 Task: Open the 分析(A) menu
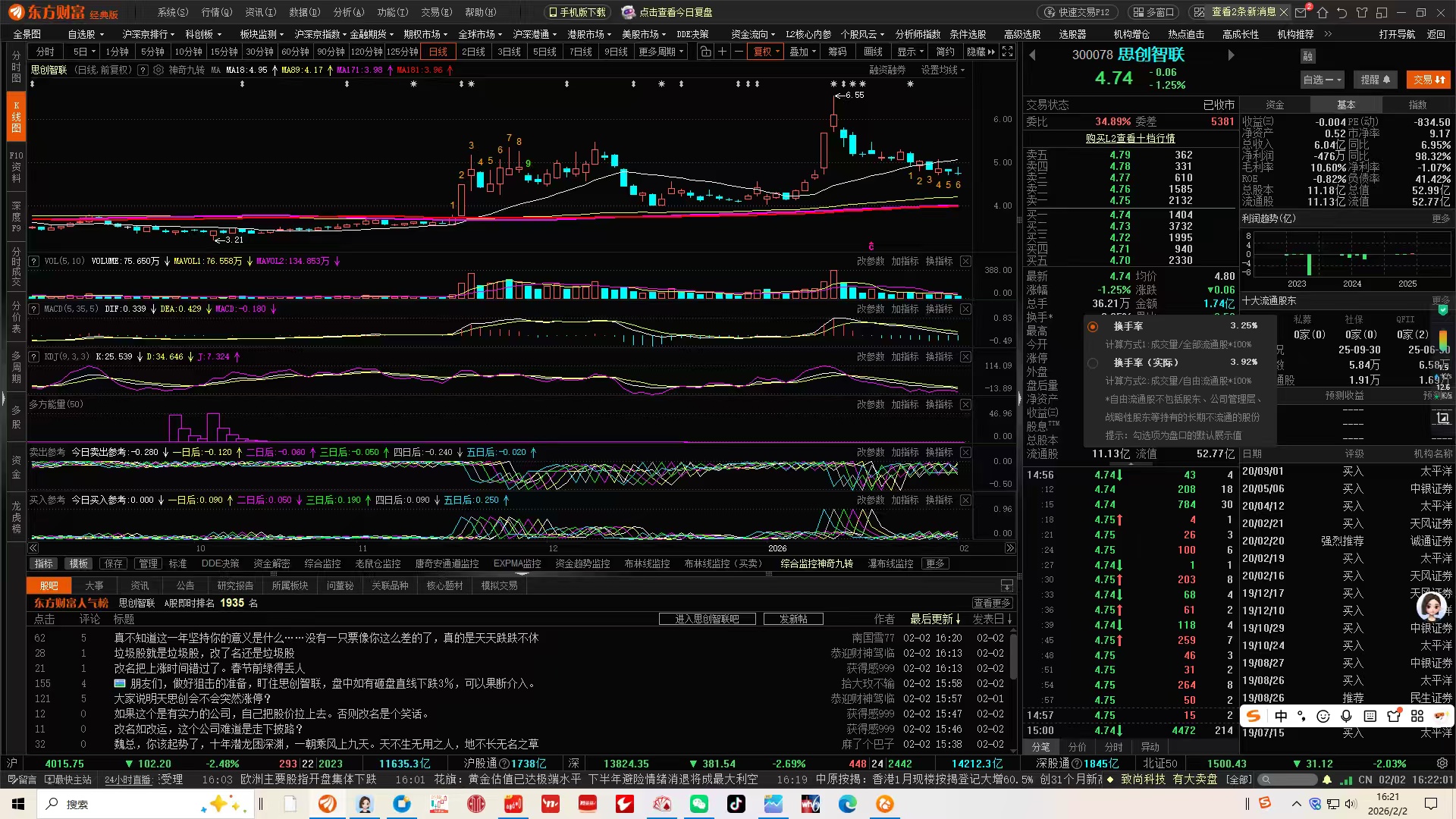point(349,12)
